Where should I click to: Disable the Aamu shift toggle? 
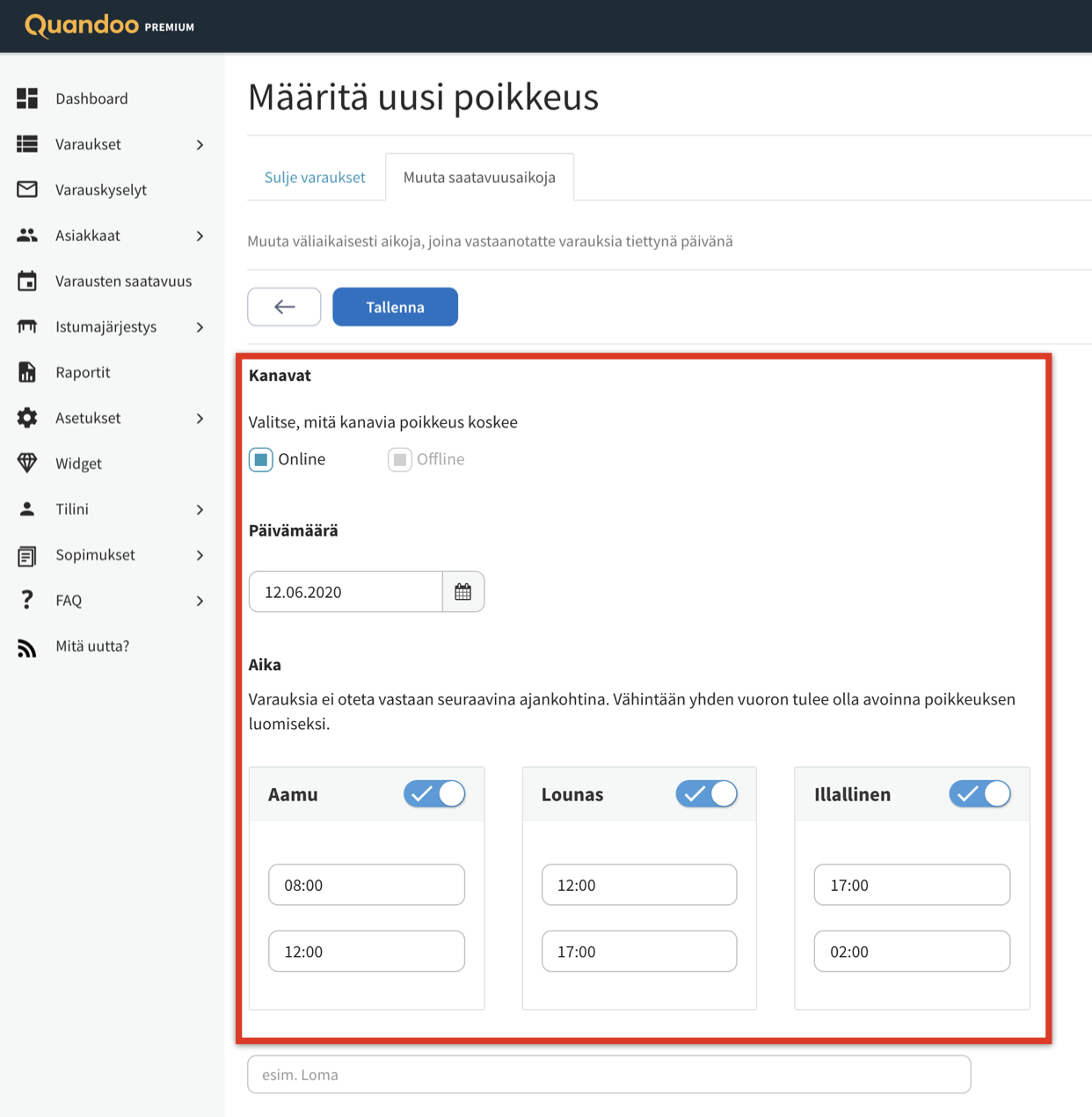434,793
